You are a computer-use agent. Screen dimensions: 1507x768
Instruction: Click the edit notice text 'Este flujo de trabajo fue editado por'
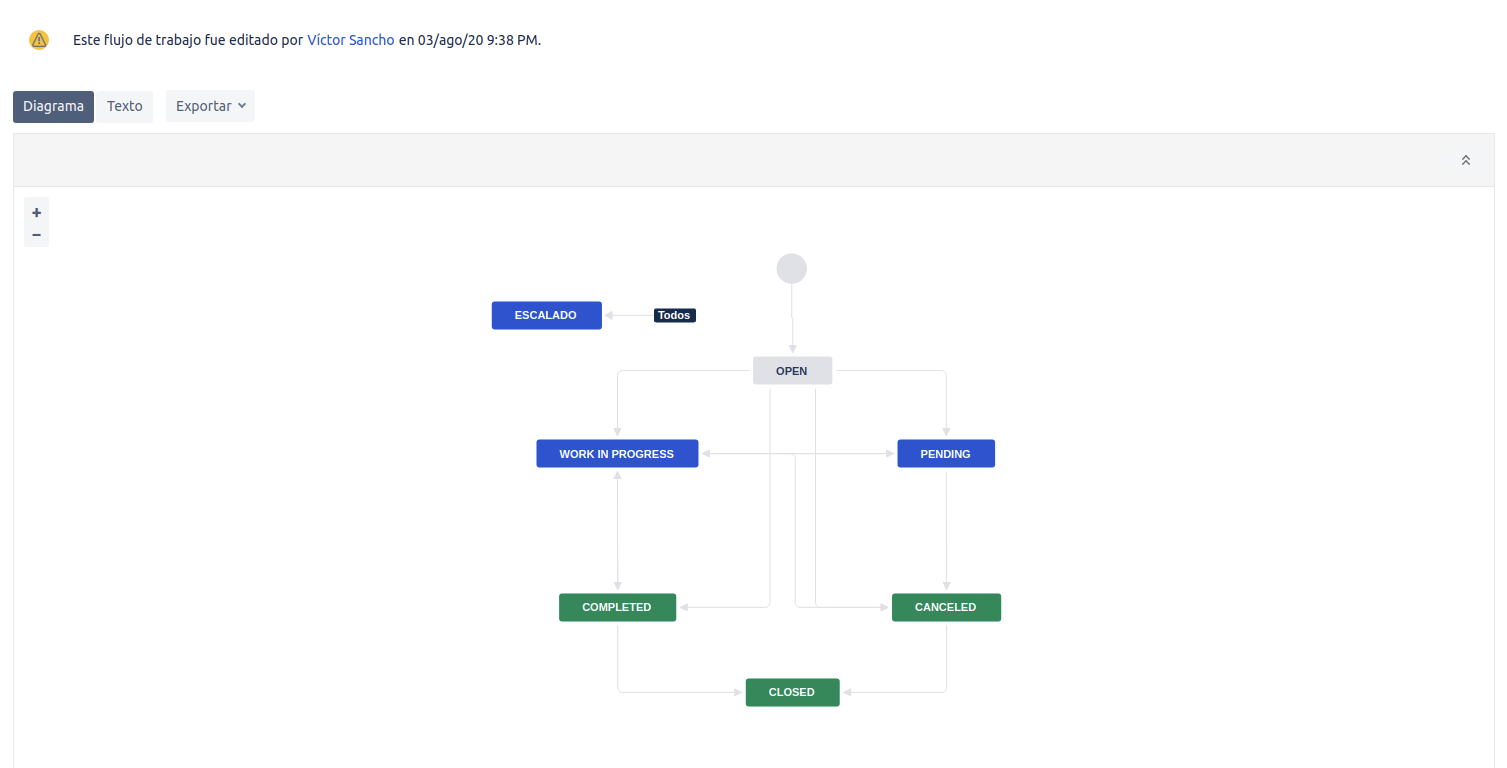tap(188, 40)
